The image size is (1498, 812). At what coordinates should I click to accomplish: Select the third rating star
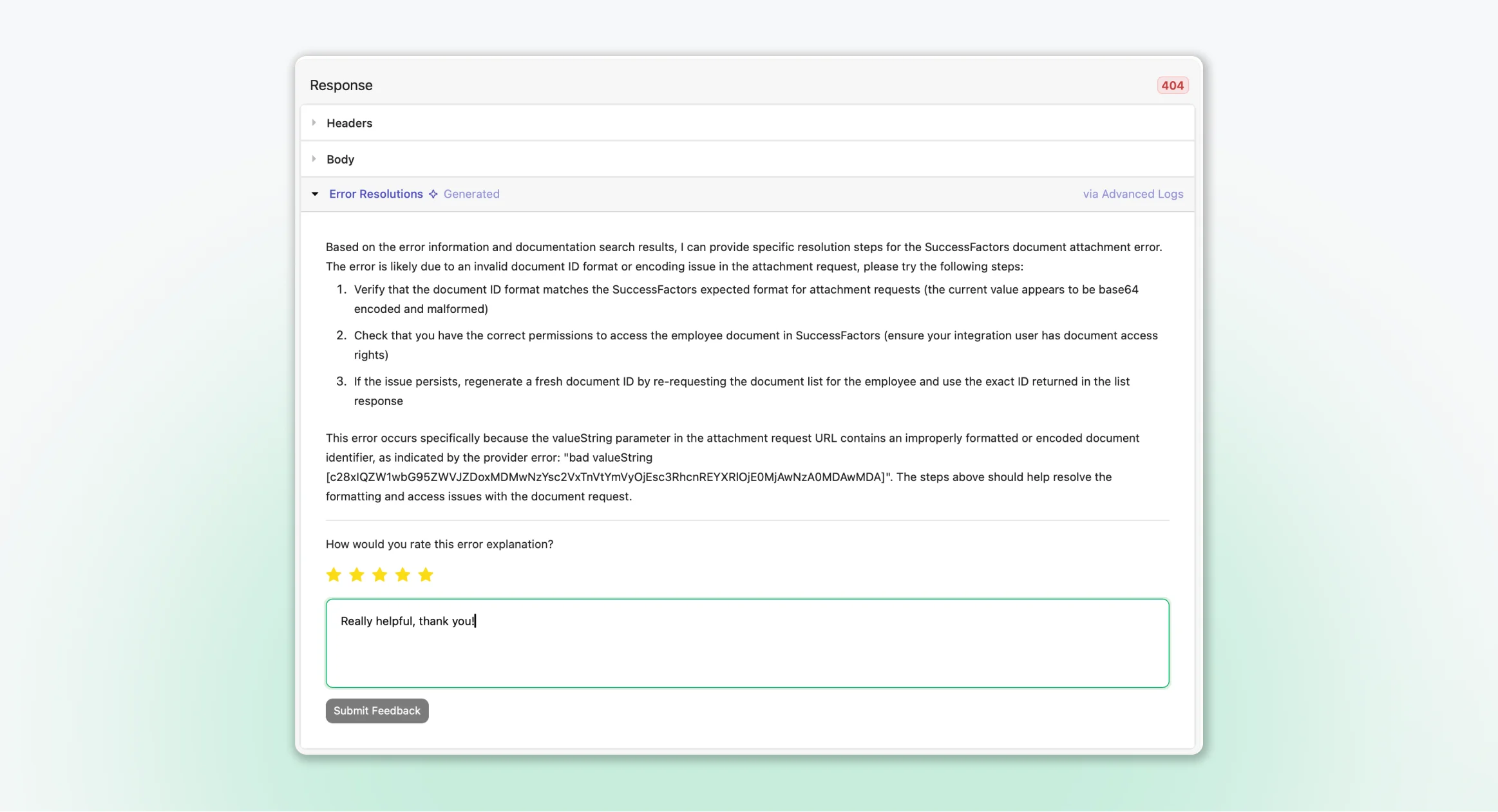tap(380, 574)
